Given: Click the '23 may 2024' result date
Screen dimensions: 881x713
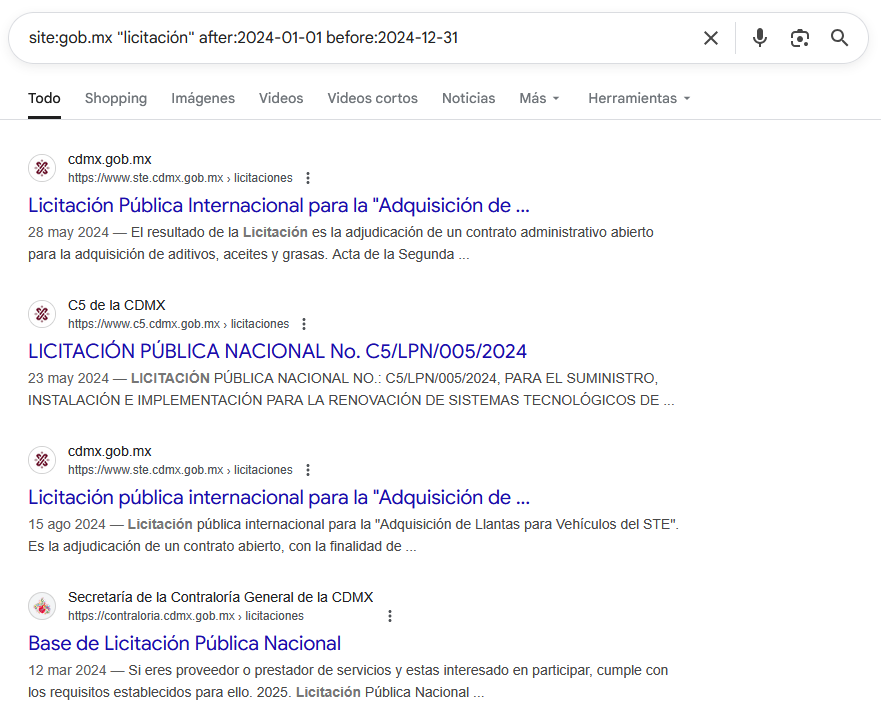Looking at the screenshot, I should point(69,378).
